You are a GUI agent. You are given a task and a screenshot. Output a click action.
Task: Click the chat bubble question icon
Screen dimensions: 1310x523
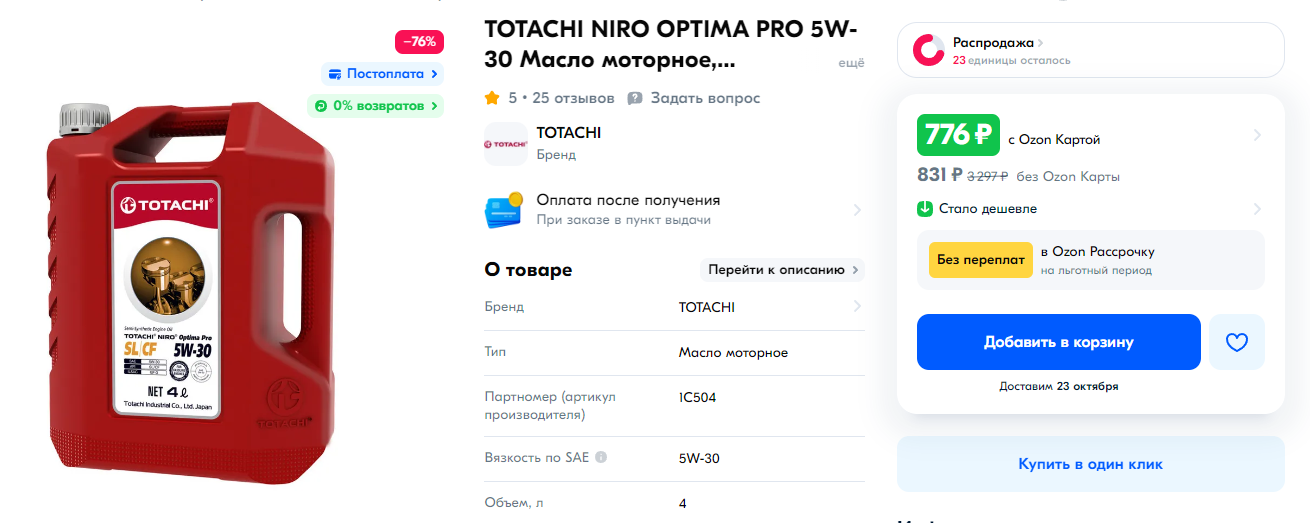click(x=635, y=98)
